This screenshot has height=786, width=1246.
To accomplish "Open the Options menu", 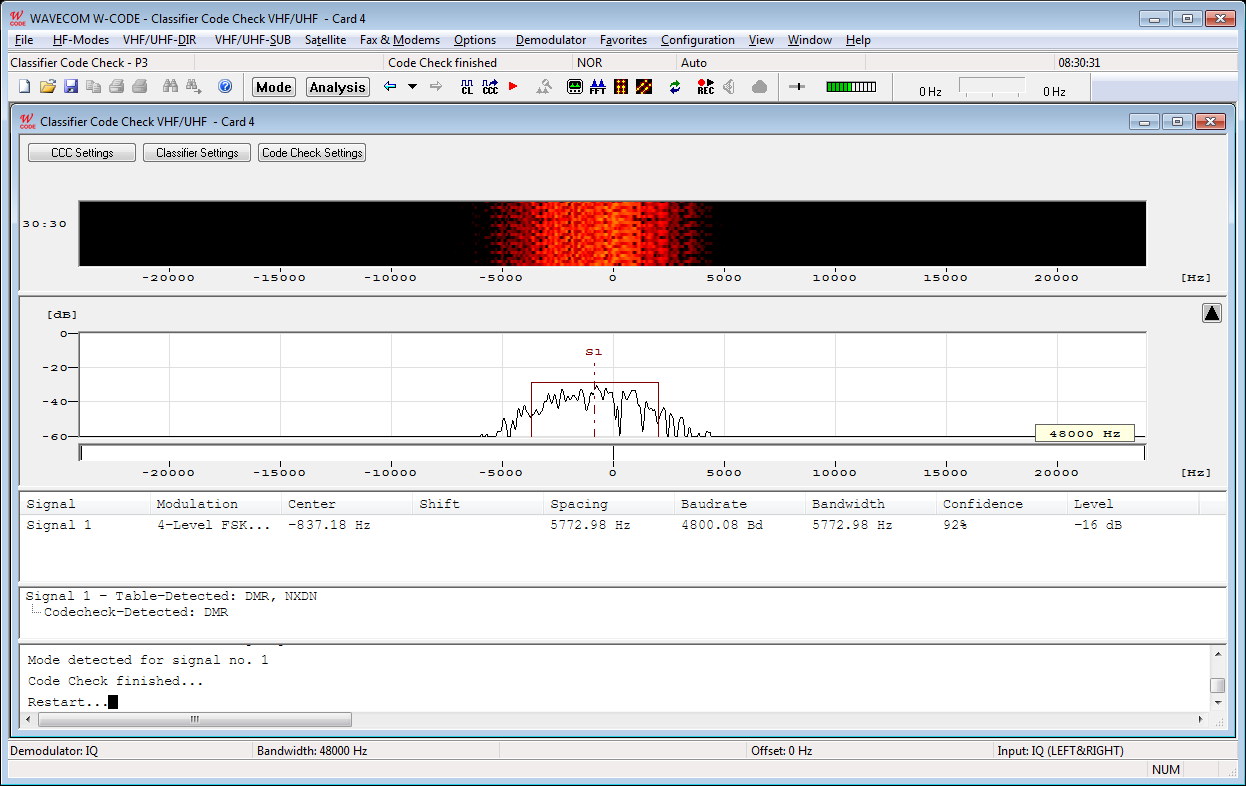I will click(x=475, y=40).
